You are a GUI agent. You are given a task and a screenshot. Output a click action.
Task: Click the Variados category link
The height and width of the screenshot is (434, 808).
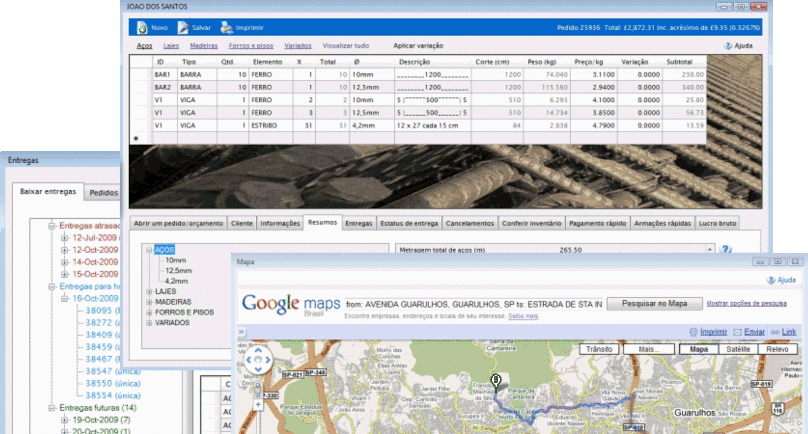point(298,46)
